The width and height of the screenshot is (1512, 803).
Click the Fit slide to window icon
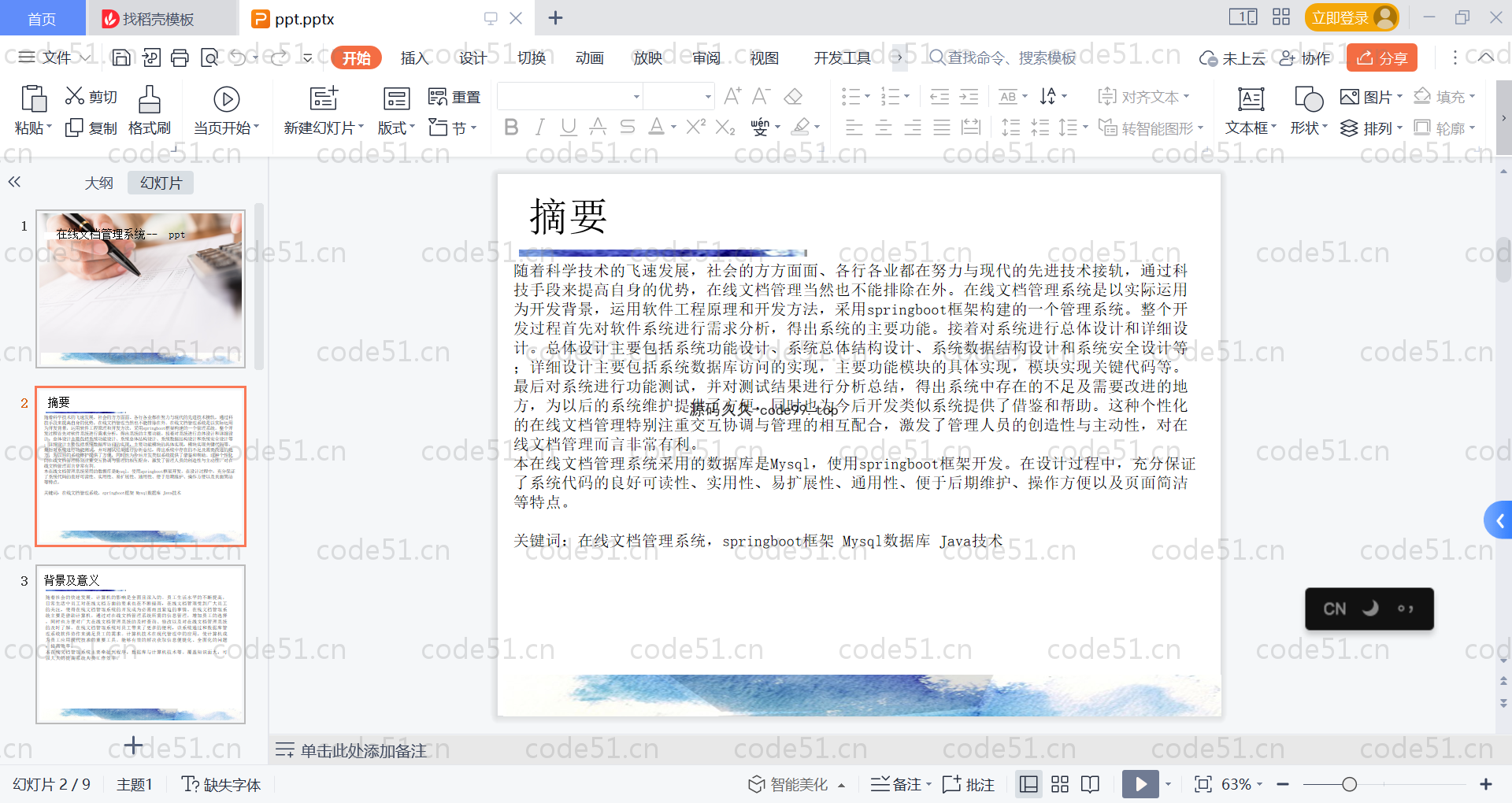1203,784
